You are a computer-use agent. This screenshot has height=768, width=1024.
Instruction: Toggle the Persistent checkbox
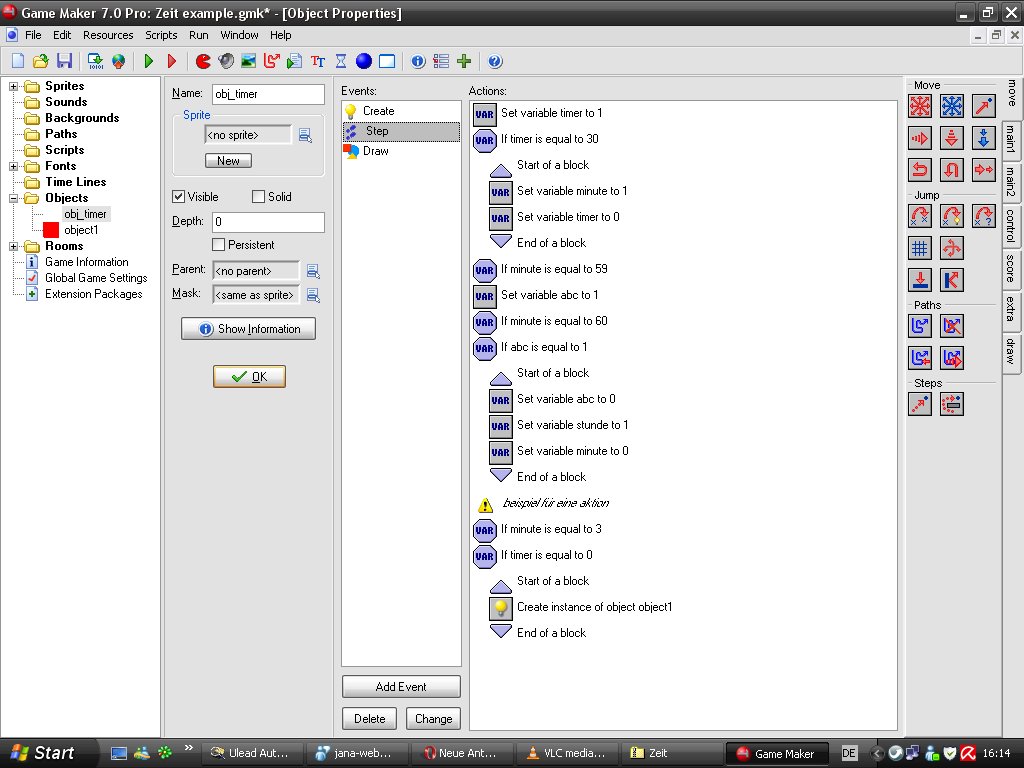[219, 245]
